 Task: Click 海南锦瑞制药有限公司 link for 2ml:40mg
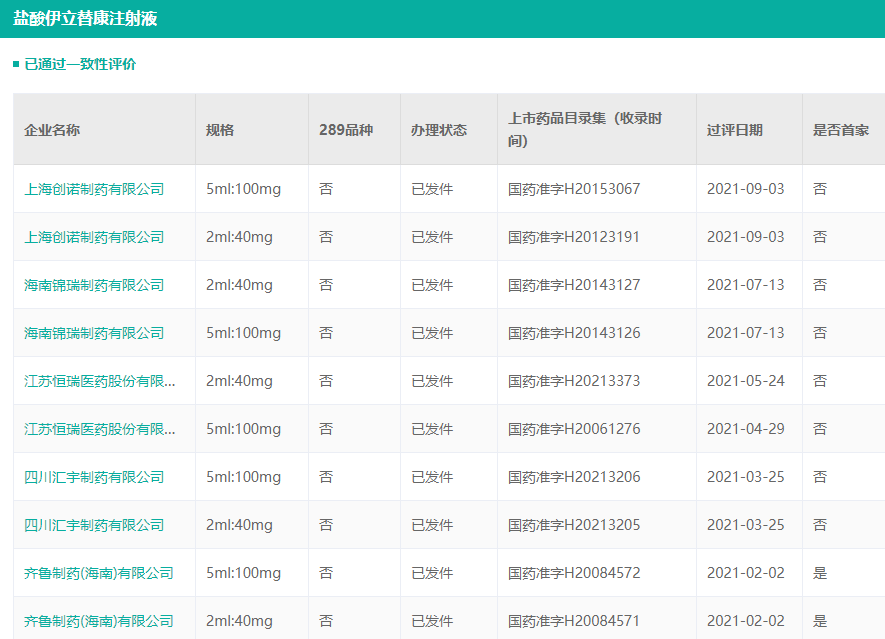click(94, 285)
